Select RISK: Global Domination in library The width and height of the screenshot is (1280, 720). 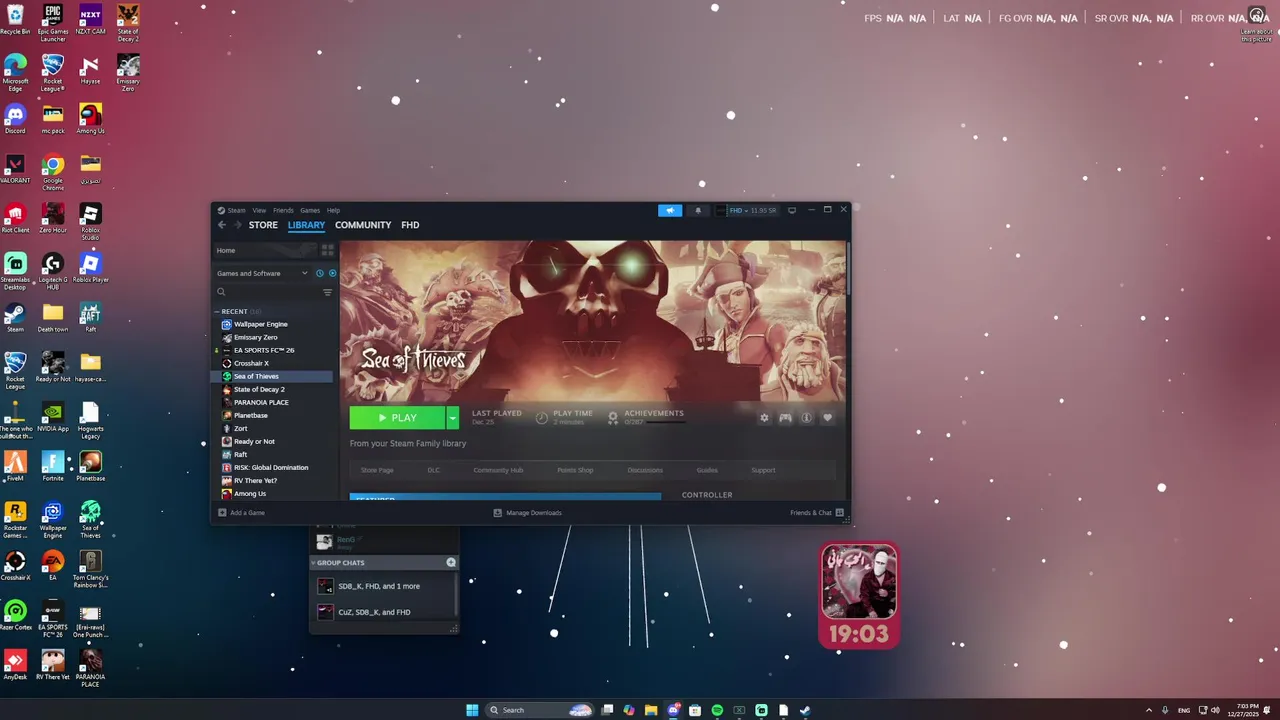270,467
